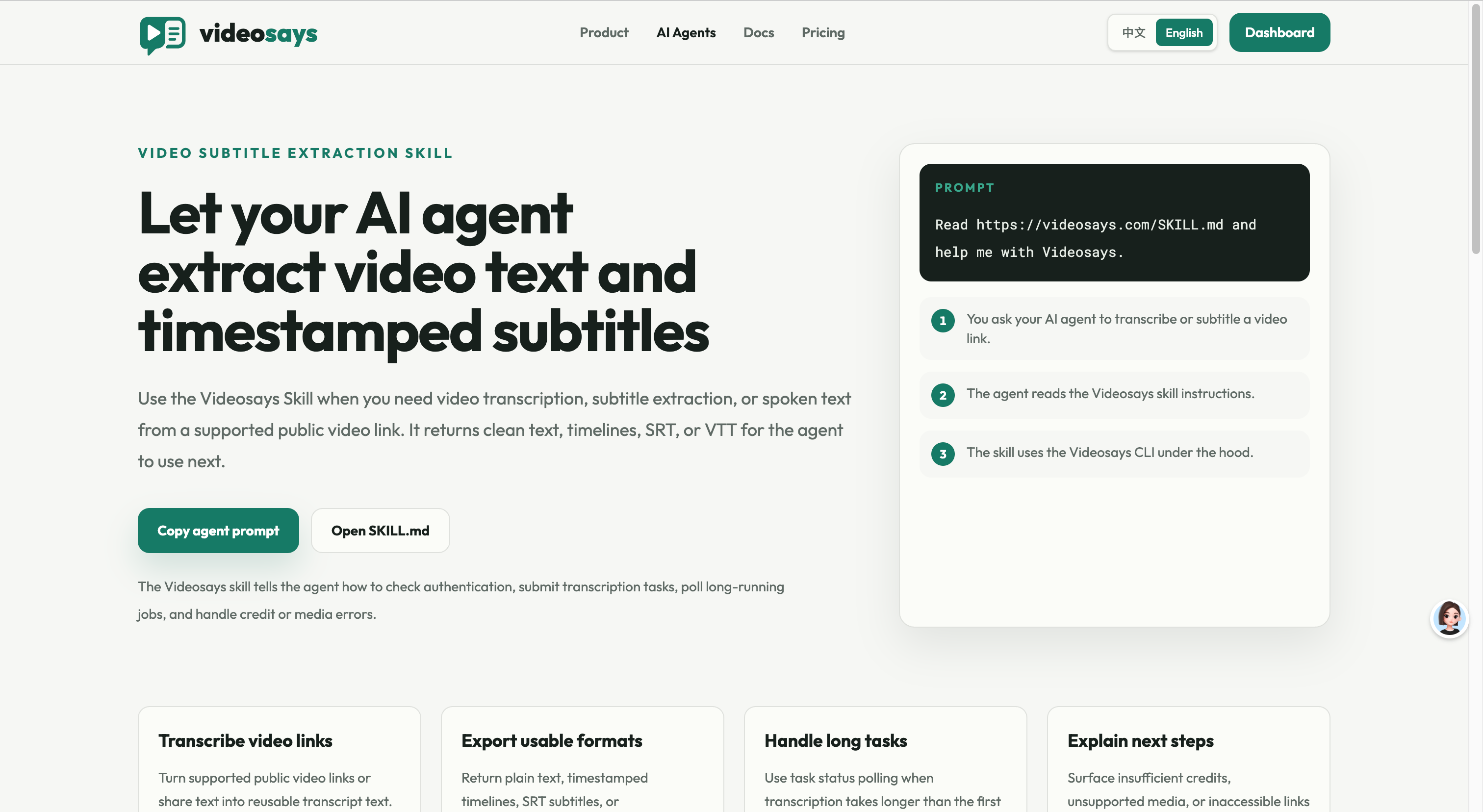The width and height of the screenshot is (1483, 812).
Task: Copy the agent prompt
Action: coord(218,531)
